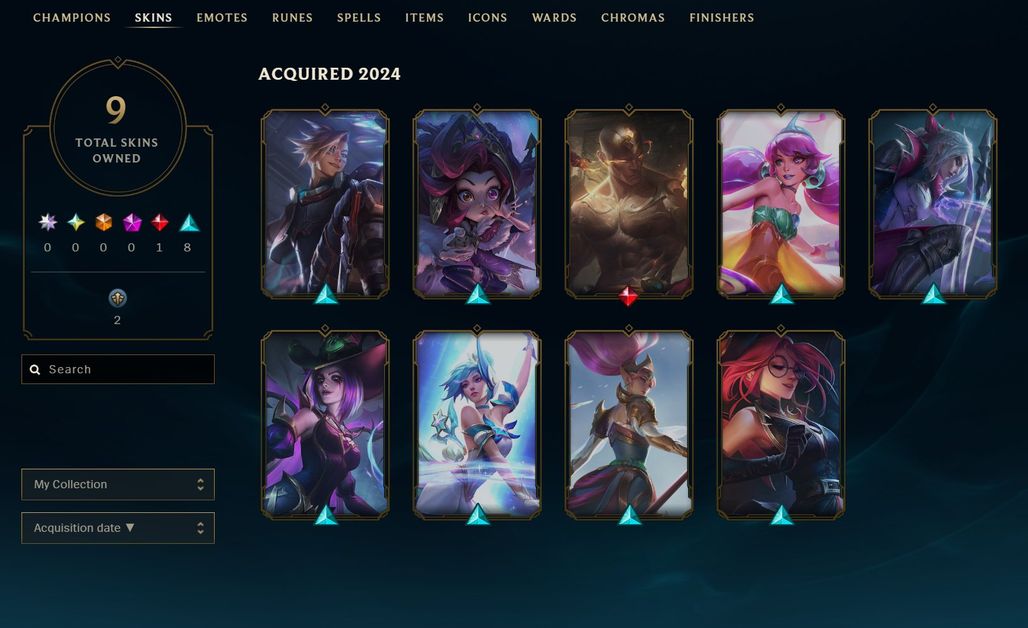The image size is (1028, 628).
Task: Switch to the Champions tab
Action: pyautogui.click(x=72, y=18)
